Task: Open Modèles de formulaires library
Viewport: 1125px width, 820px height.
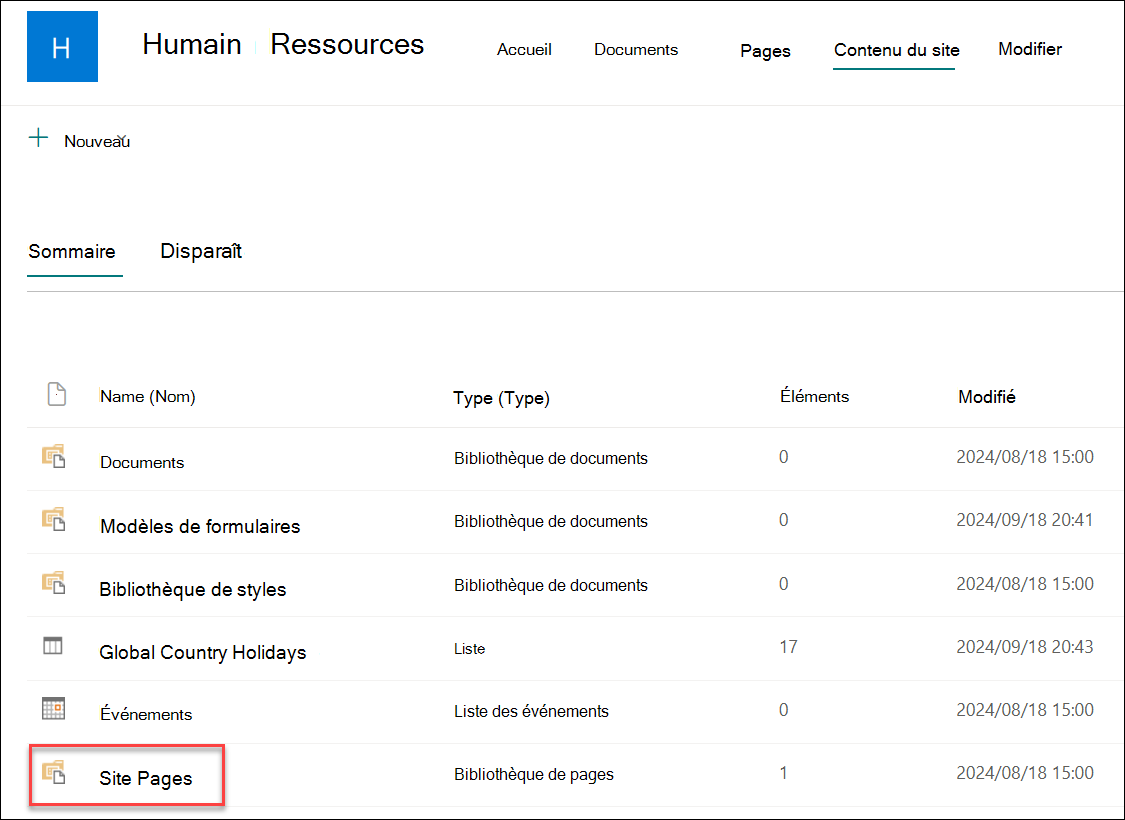Action: coord(200,526)
